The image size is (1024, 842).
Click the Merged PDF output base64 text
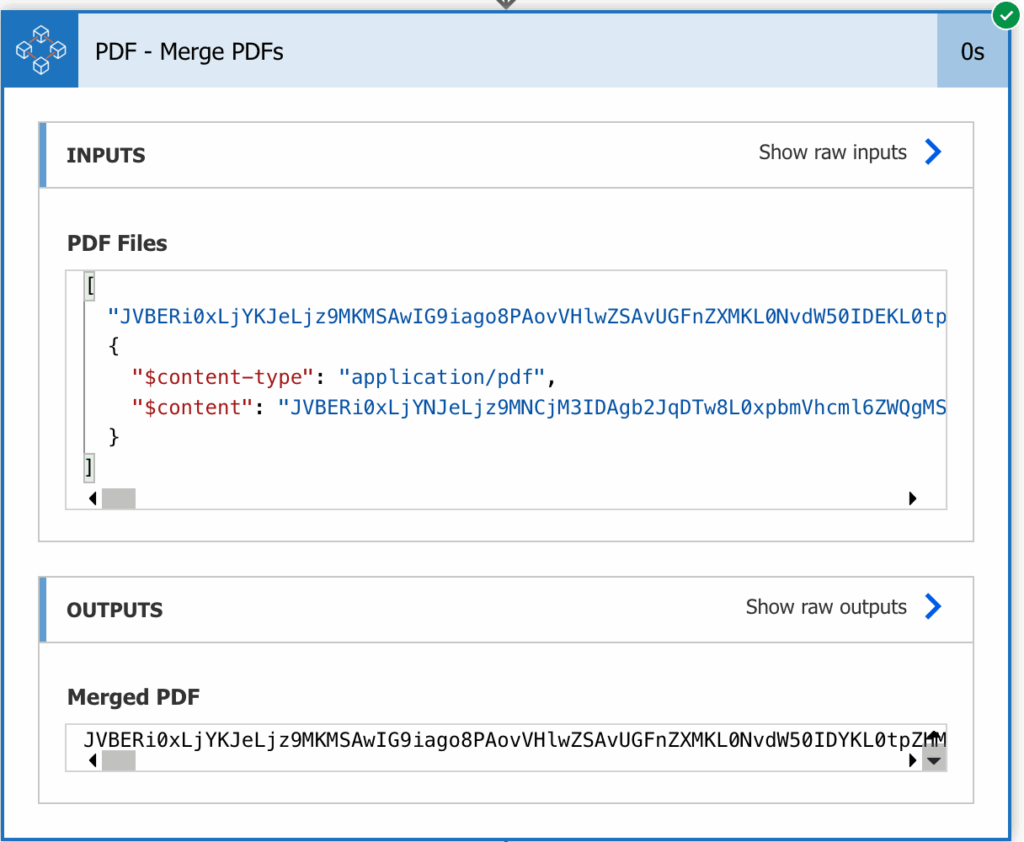[x=515, y=739]
